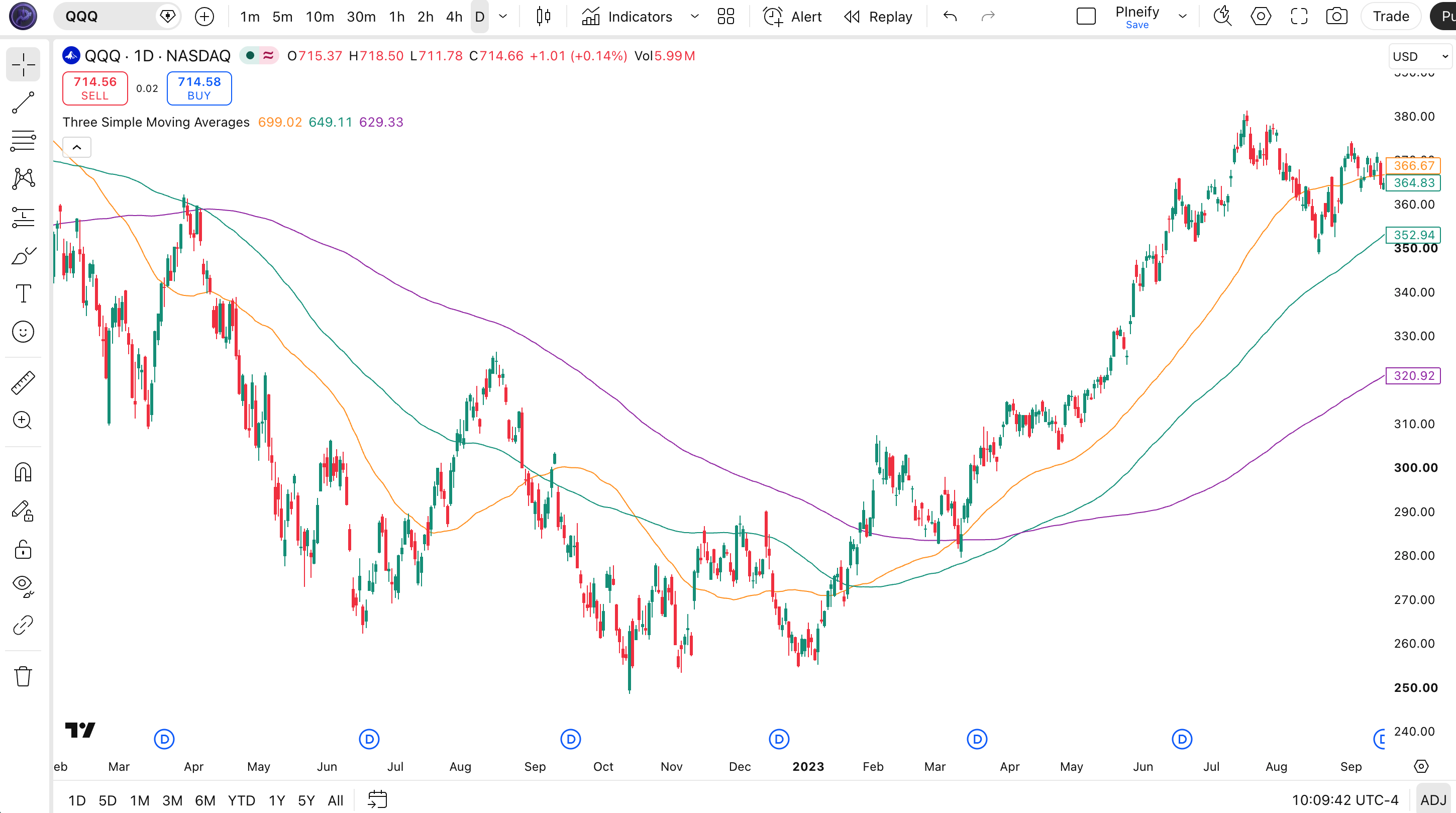The height and width of the screenshot is (813, 1456).
Task: Switch to 5m timeframe
Action: (282, 17)
